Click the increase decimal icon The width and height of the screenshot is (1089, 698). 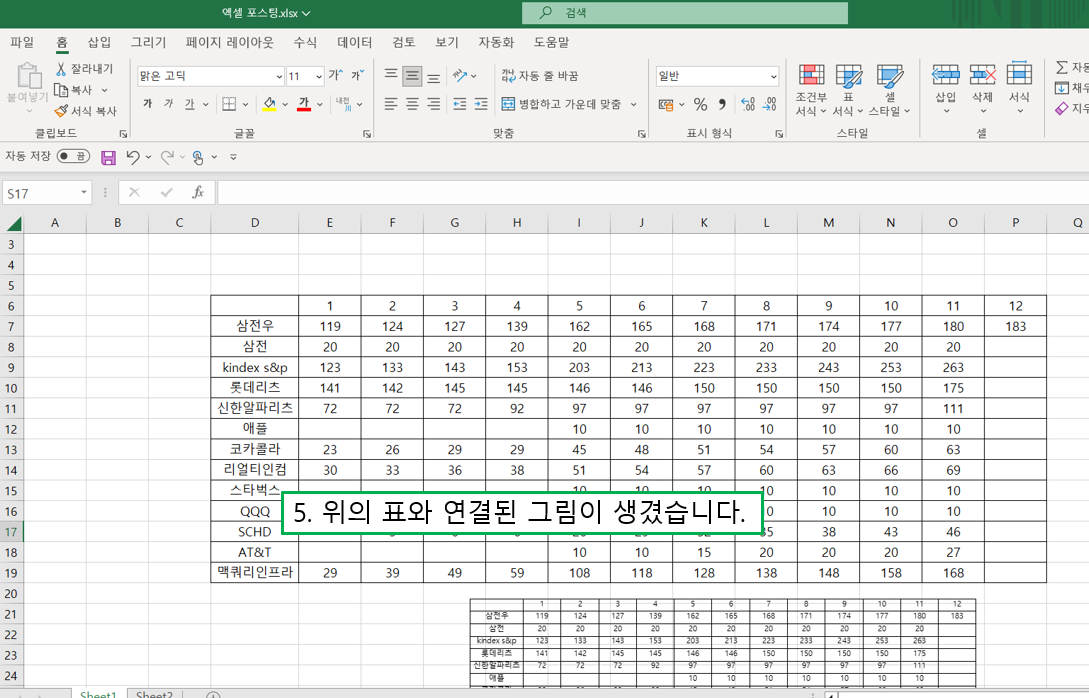pos(748,104)
